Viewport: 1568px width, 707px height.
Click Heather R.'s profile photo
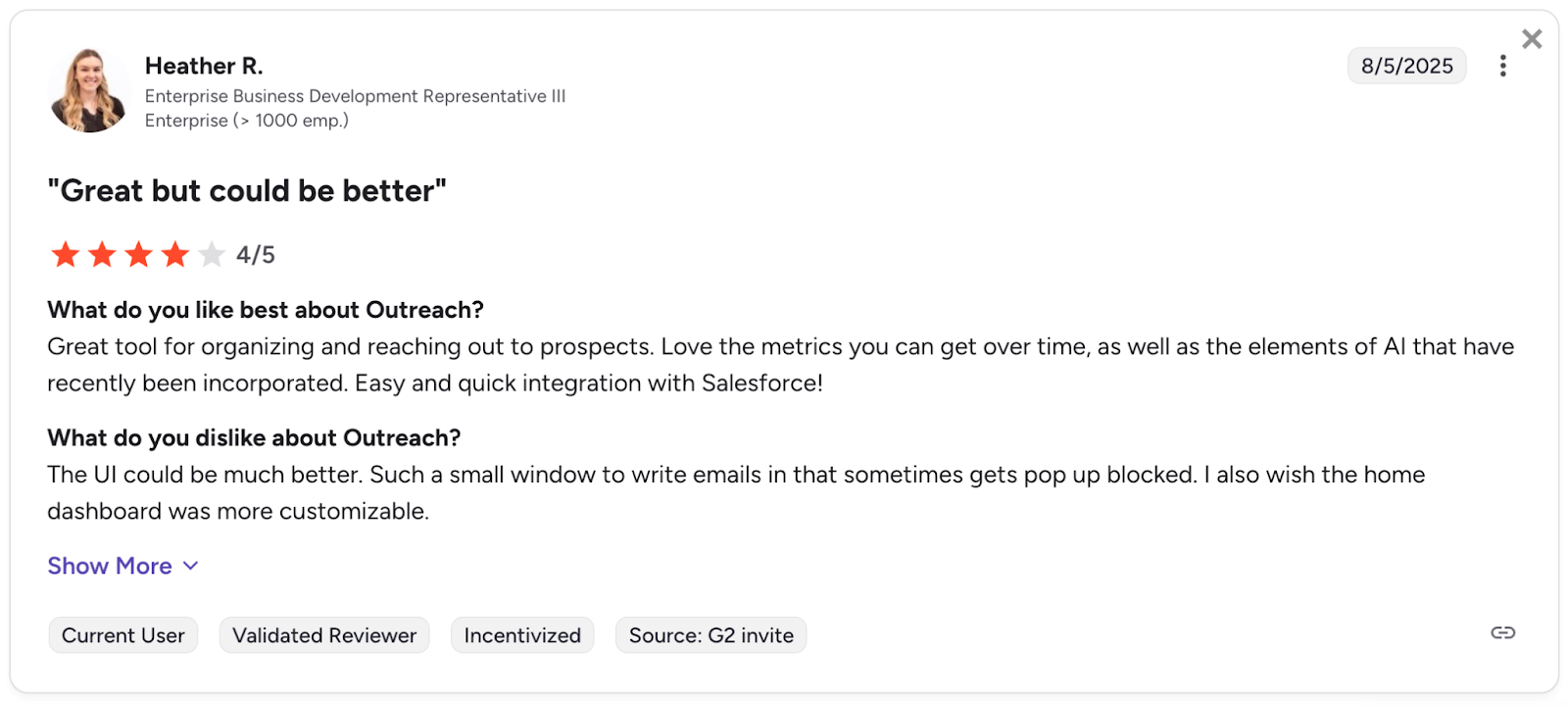(x=89, y=90)
